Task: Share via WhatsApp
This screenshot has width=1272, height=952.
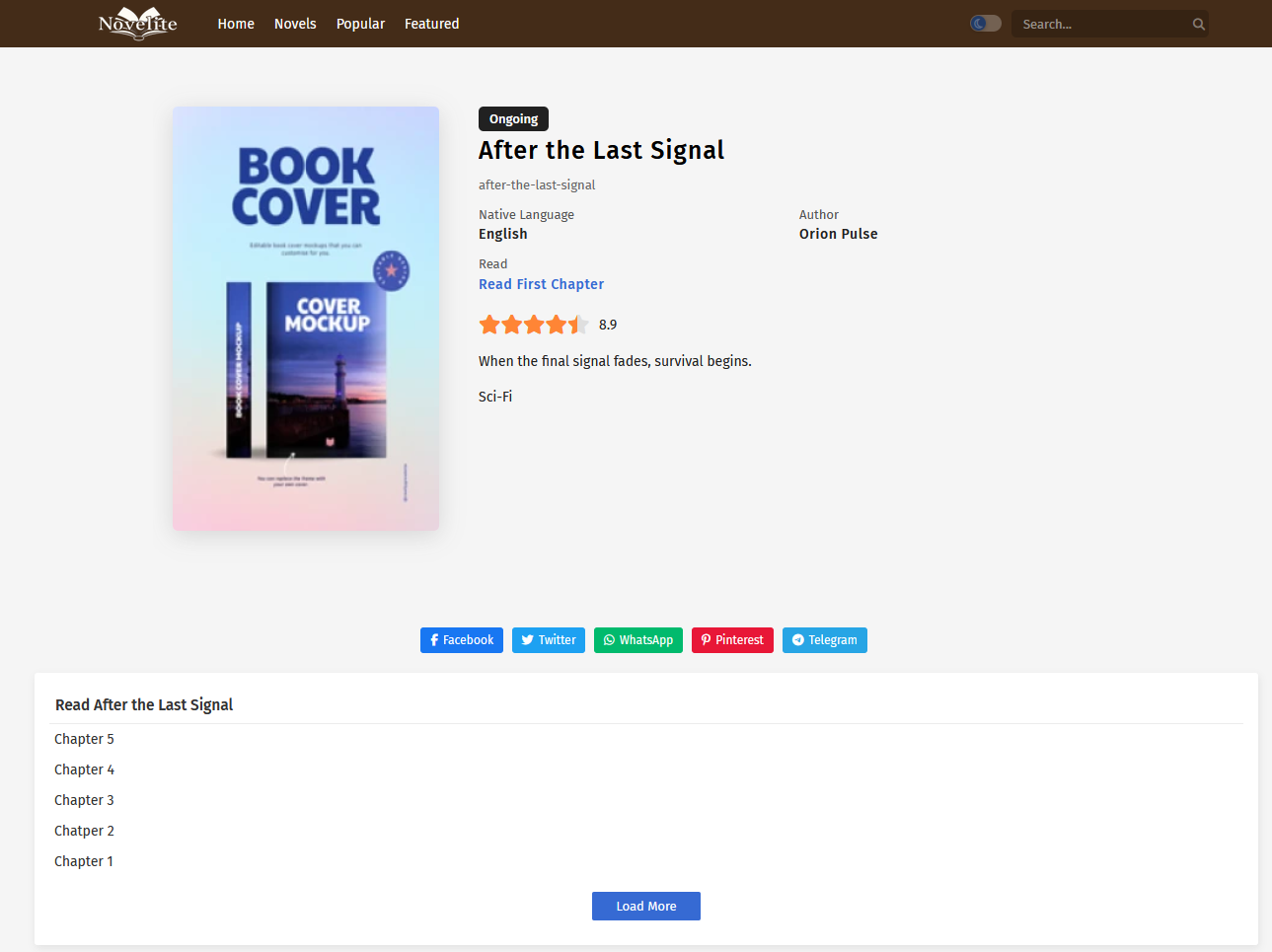Action: pos(637,640)
